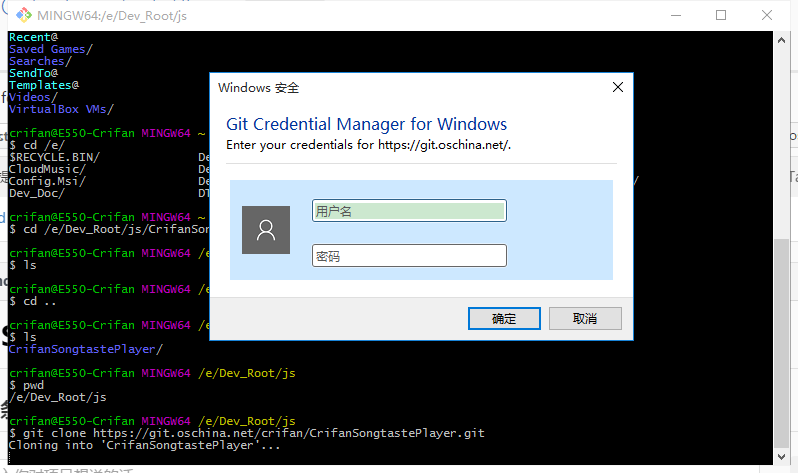Close the MINGW64 terminal window
This screenshot has height=473, width=798.
(x=766, y=15)
